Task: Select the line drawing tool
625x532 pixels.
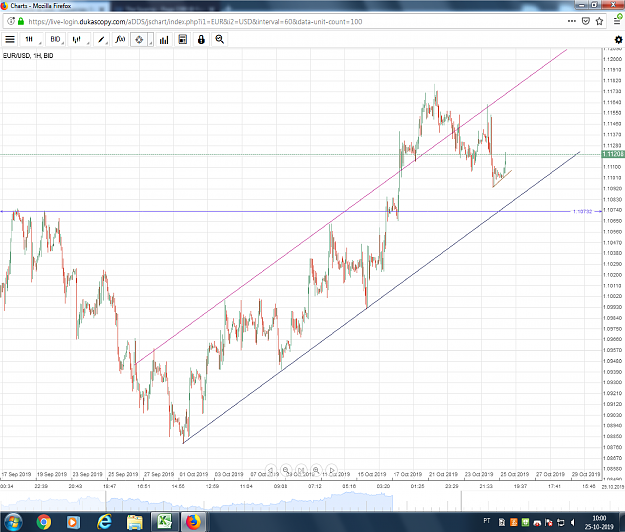Action: 101,39
